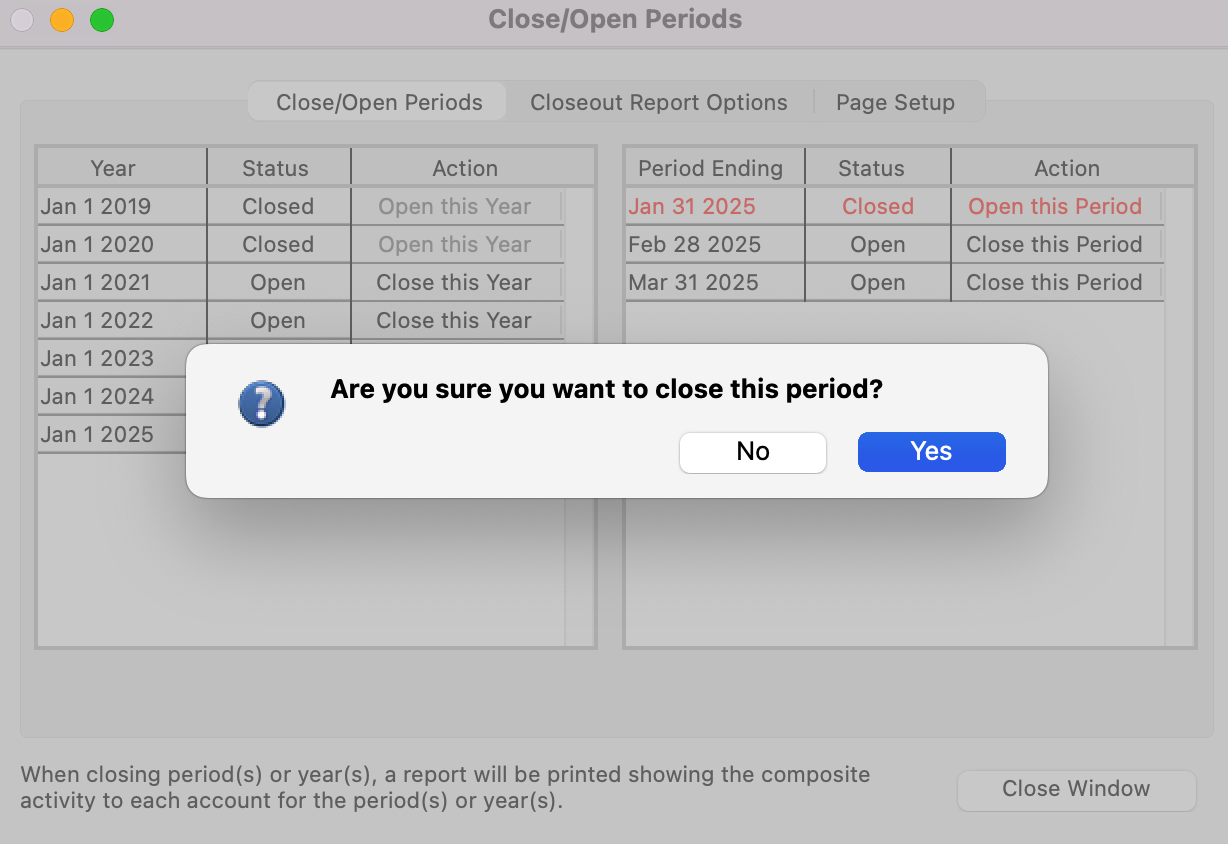The height and width of the screenshot is (844, 1228).
Task: Click Close this Year for Jan 1 2021
Action: [x=454, y=283]
